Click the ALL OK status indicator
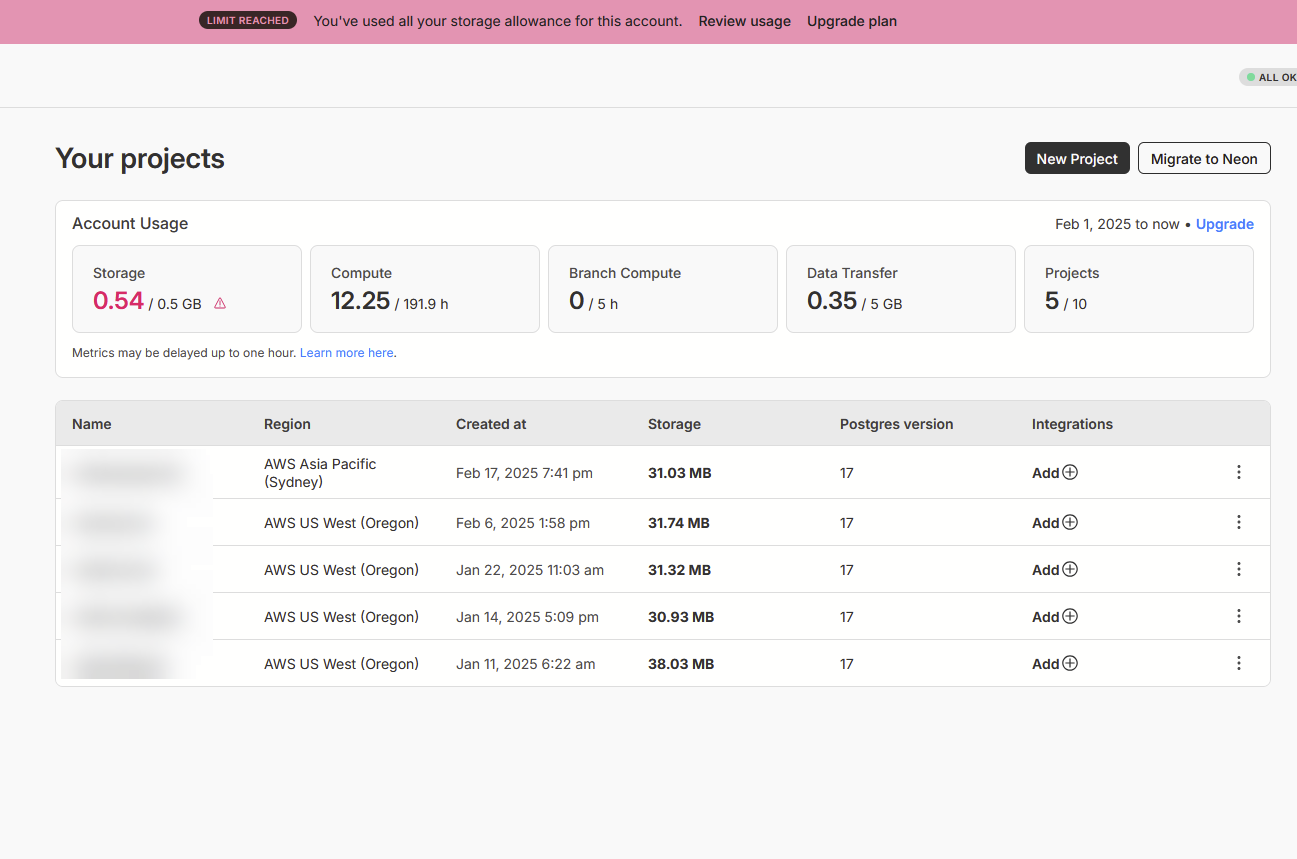 tap(1269, 77)
